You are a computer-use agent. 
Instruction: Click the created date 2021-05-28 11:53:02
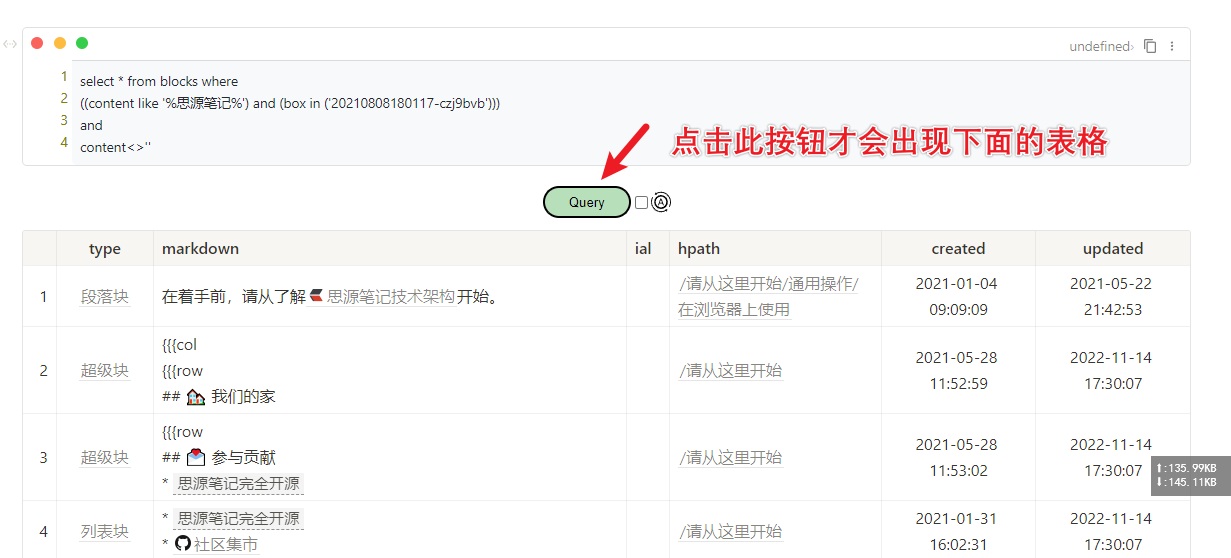point(958,458)
